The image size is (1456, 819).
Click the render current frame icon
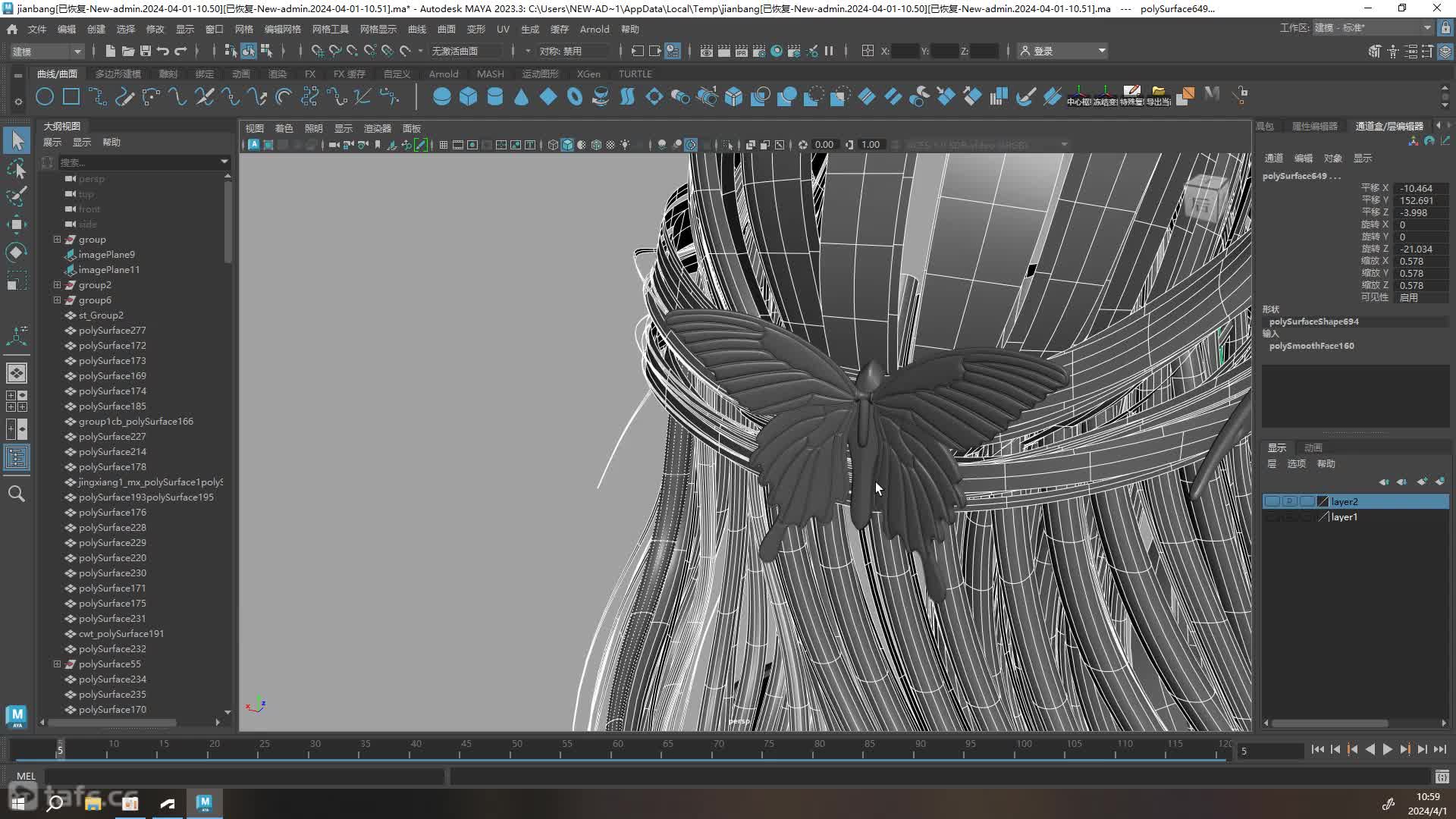coord(723,51)
